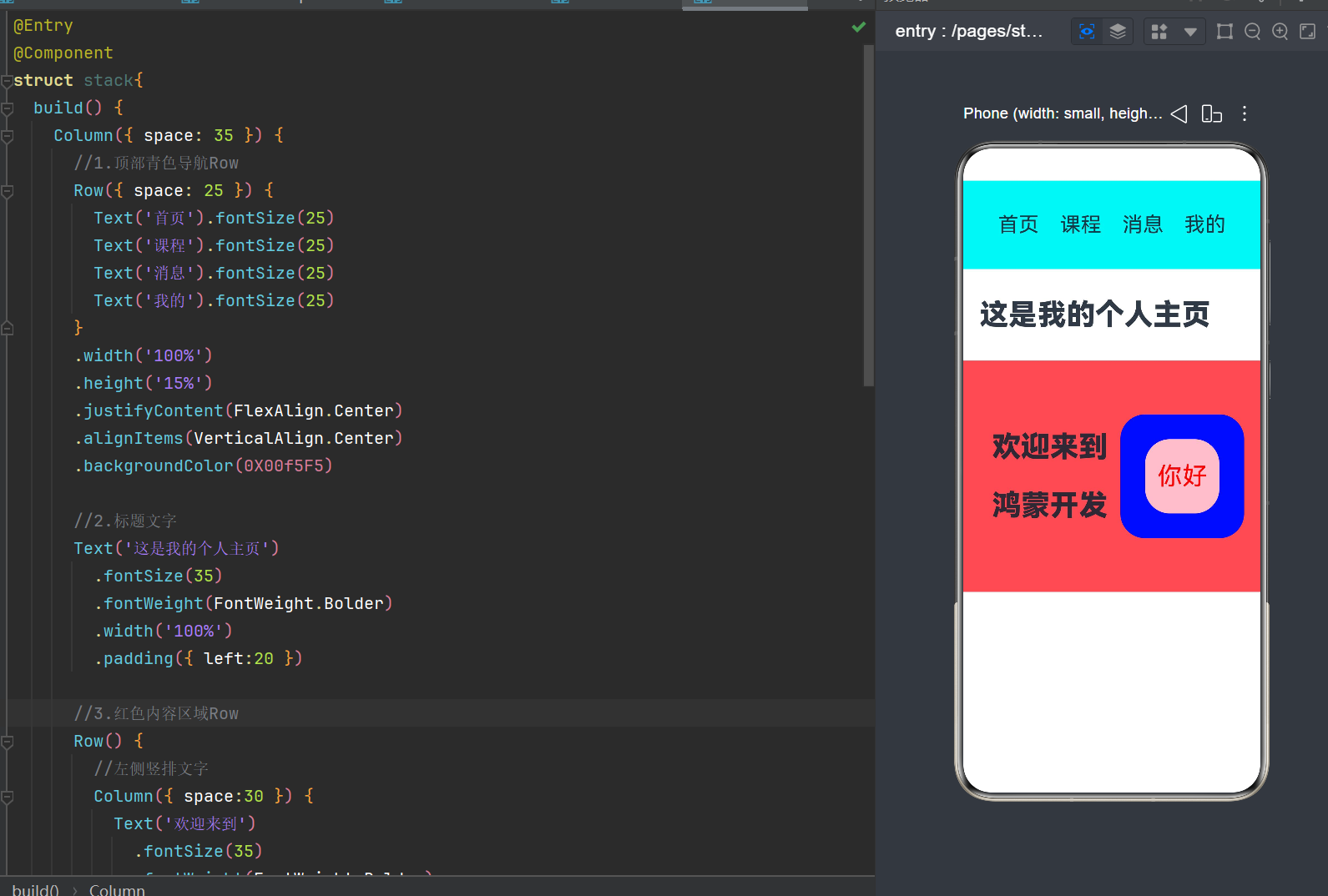Toggle the Inspector eye icon in previewer

(x=1086, y=32)
